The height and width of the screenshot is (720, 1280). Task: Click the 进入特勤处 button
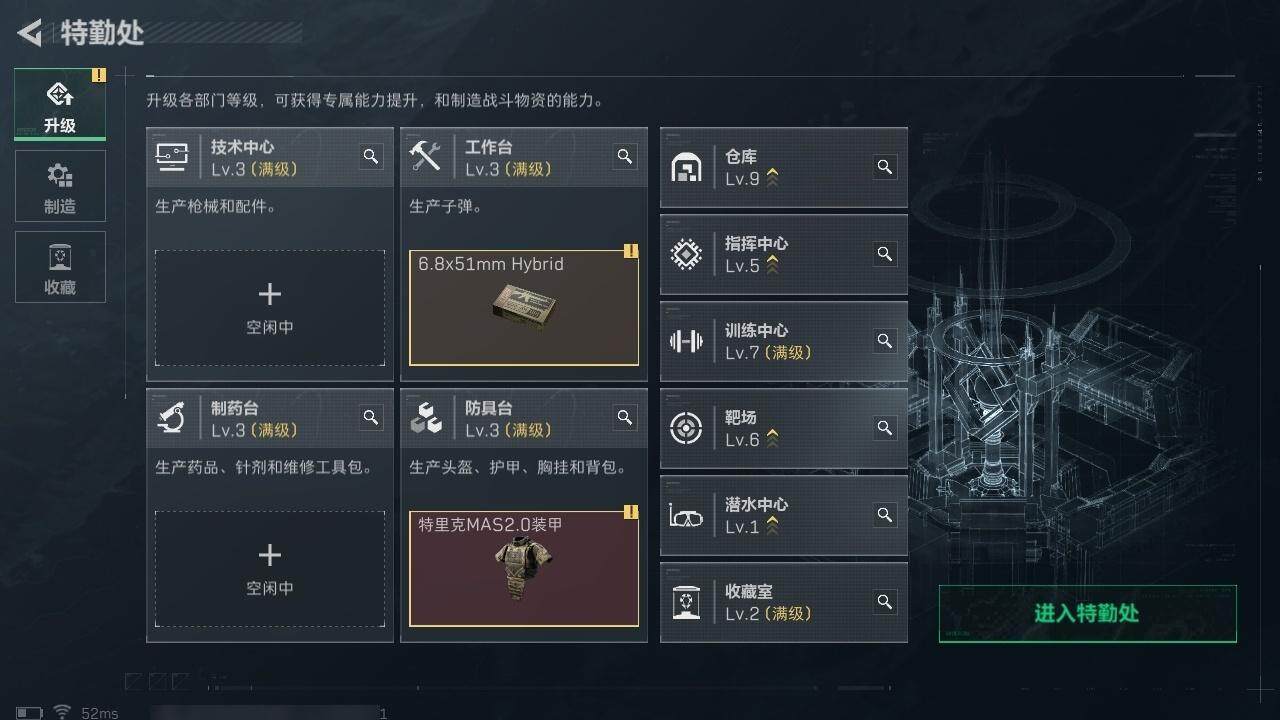pos(1087,613)
